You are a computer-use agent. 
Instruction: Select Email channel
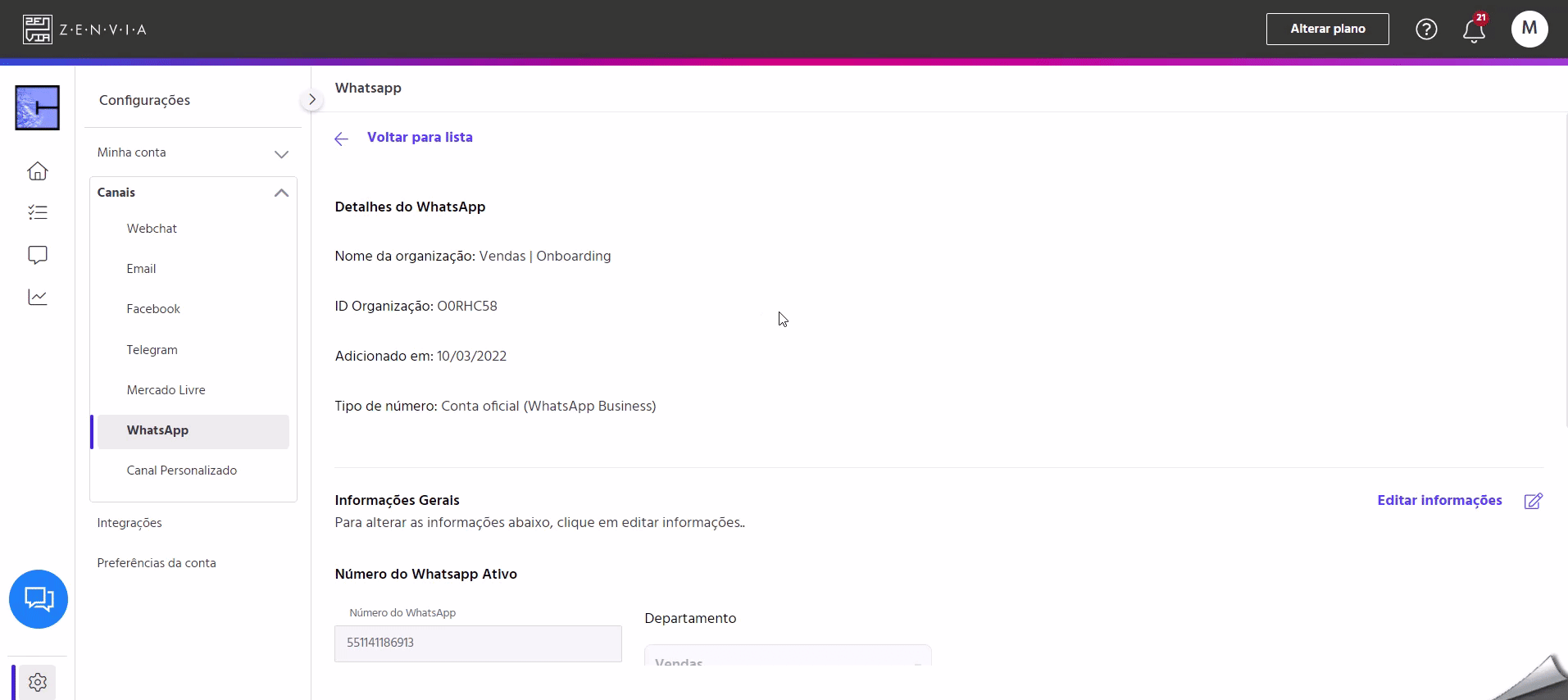click(x=141, y=269)
